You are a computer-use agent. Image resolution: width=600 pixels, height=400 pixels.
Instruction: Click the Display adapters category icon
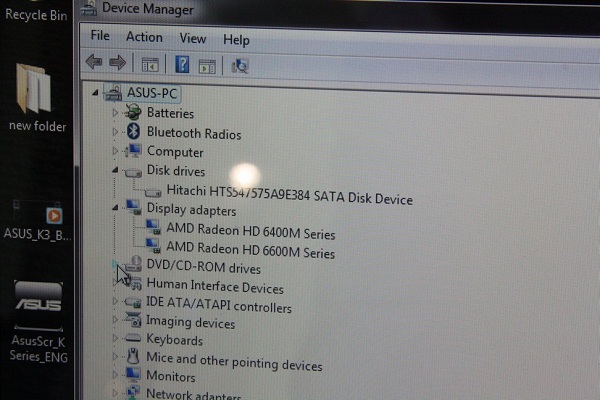click(133, 207)
